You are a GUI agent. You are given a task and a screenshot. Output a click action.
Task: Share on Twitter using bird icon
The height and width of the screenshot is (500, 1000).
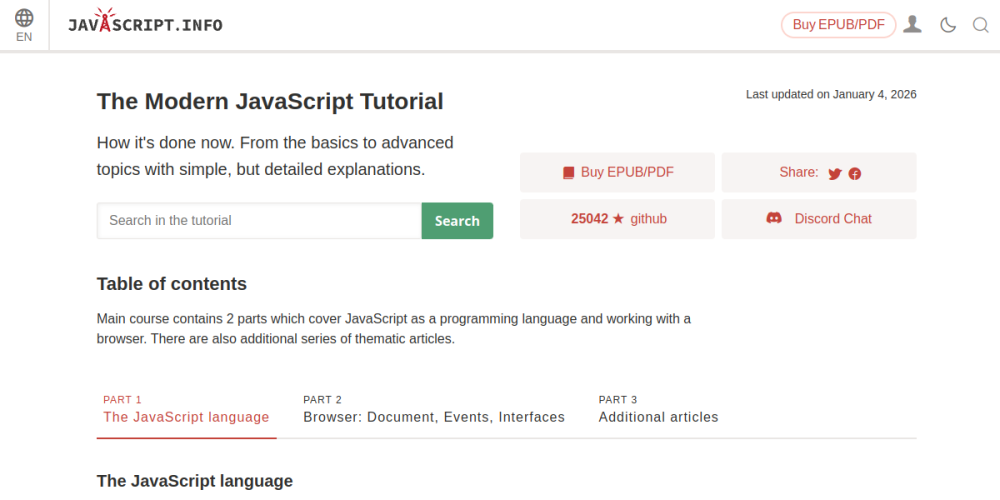click(x=835, y=173)
